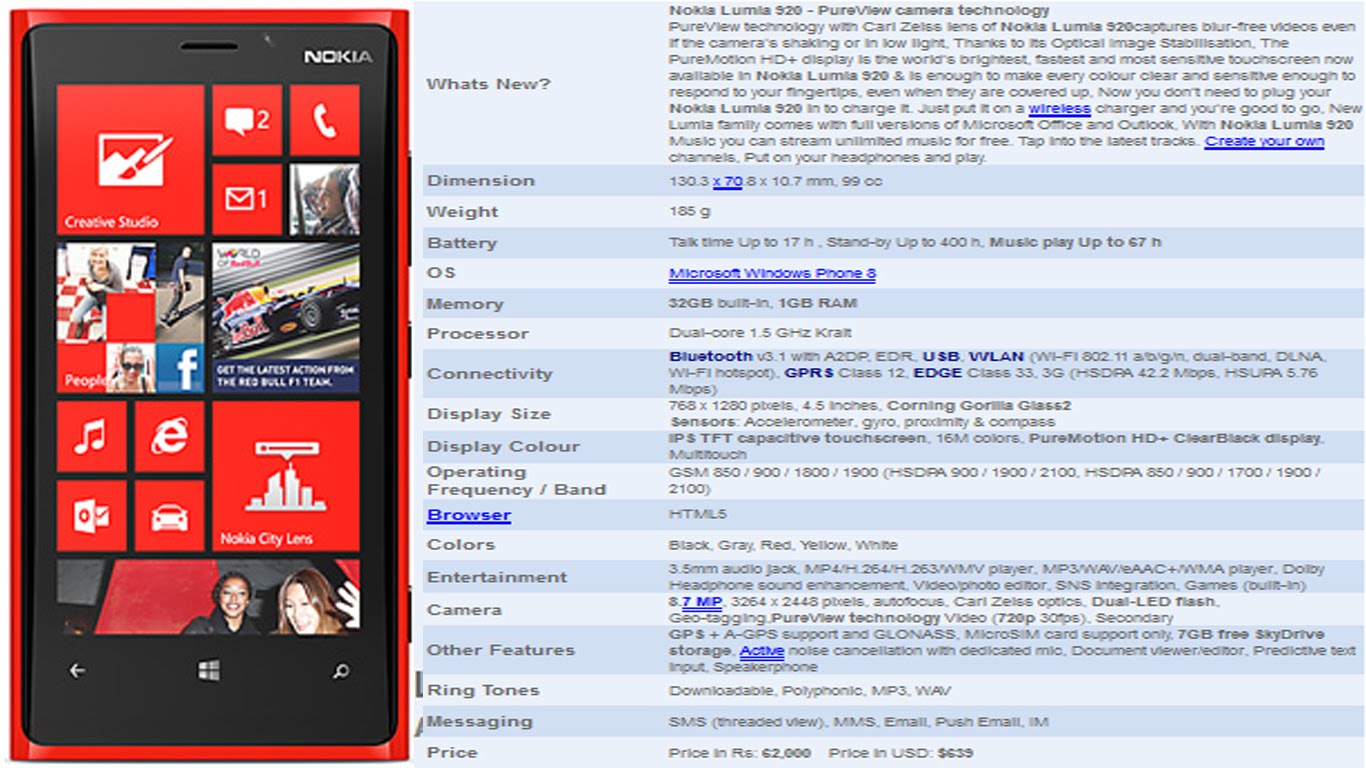The width and height of the screenshot is (1366, 768).
Task: Open the wide photos tile with two women
Action: [208, 597]
